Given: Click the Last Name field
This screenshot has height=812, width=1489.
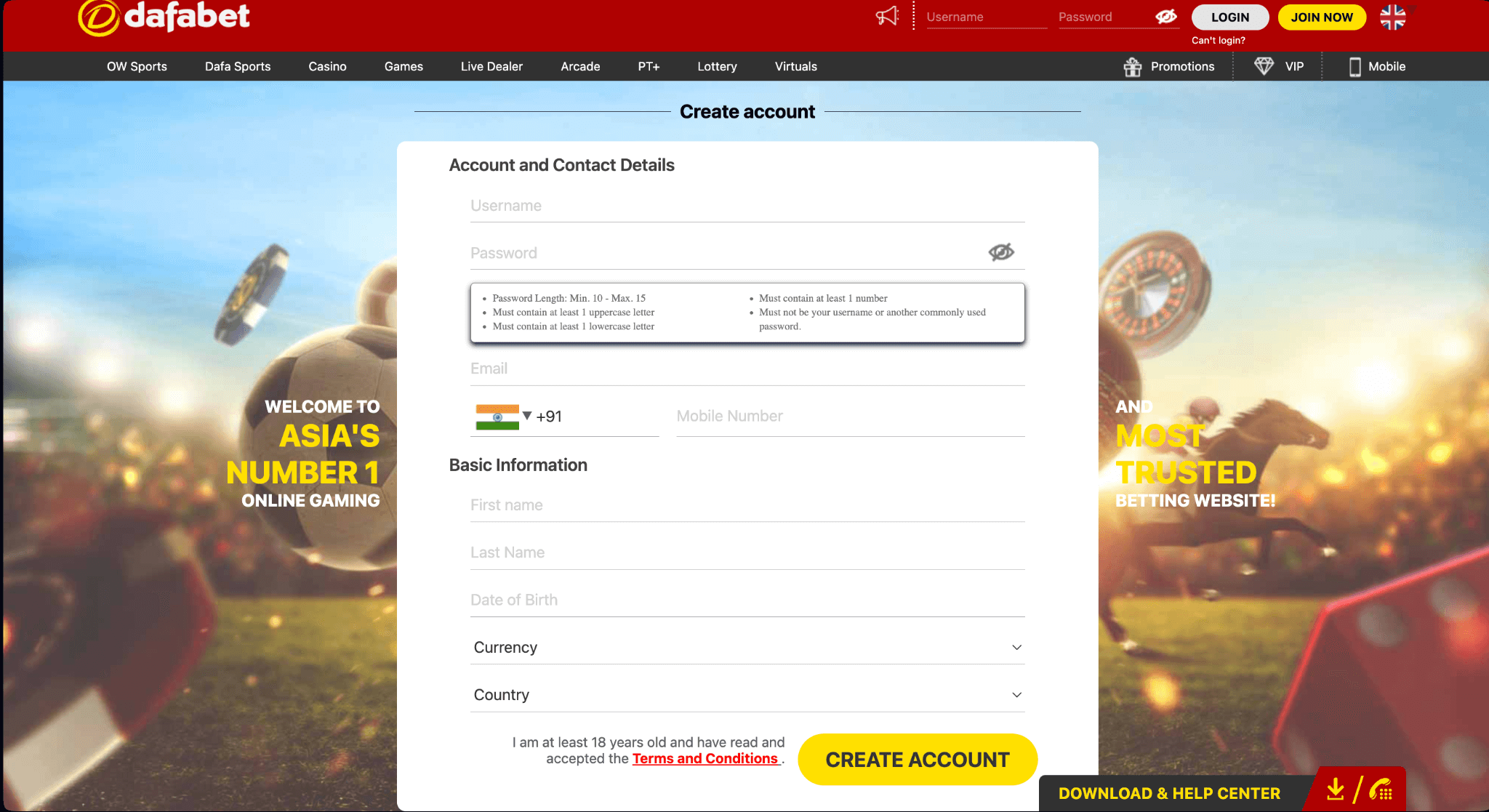Looking at the screenshot, I should point(747,552).
